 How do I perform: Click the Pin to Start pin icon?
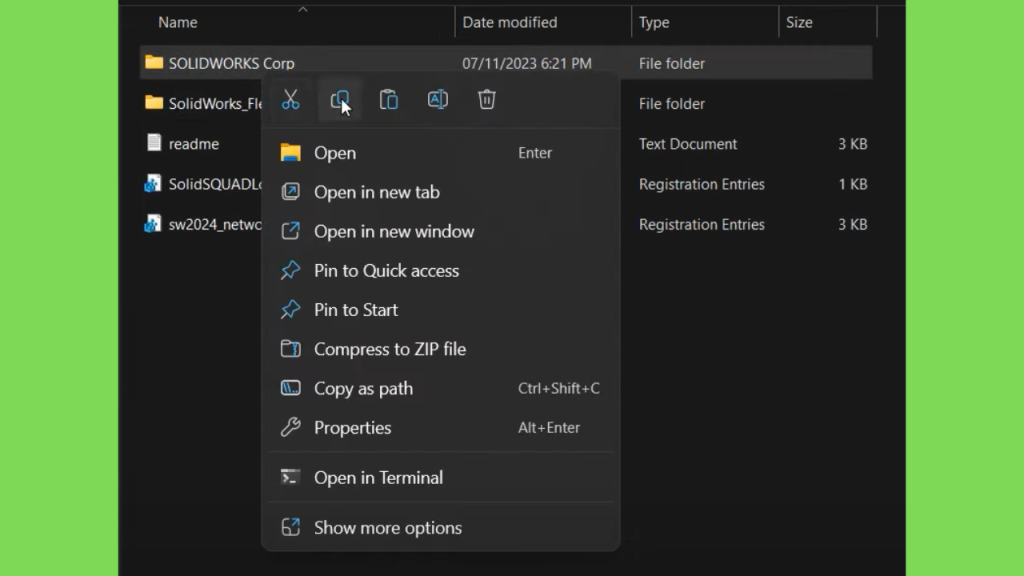[291, 309]
